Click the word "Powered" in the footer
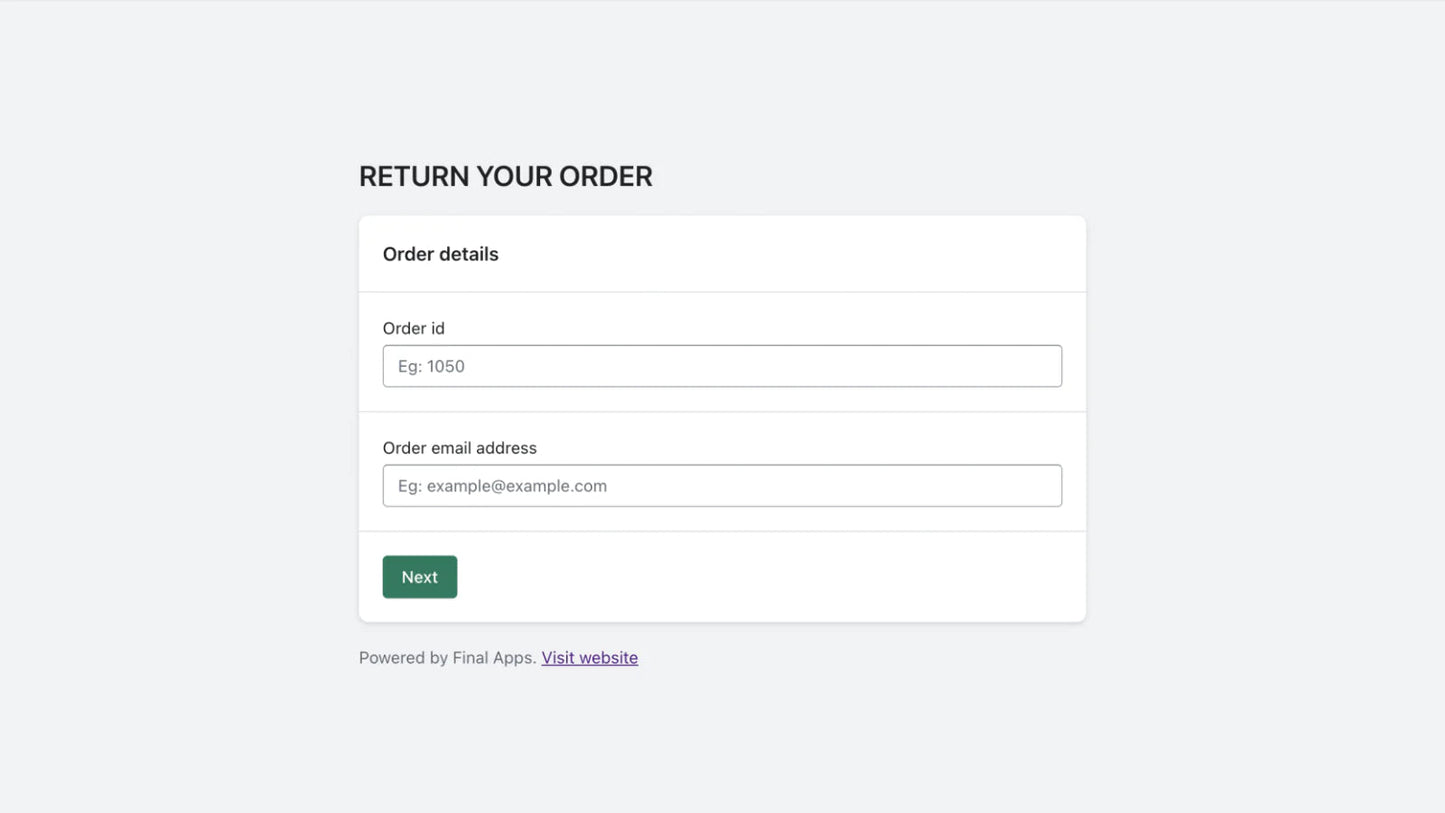1445x813 pixels. 391,658
